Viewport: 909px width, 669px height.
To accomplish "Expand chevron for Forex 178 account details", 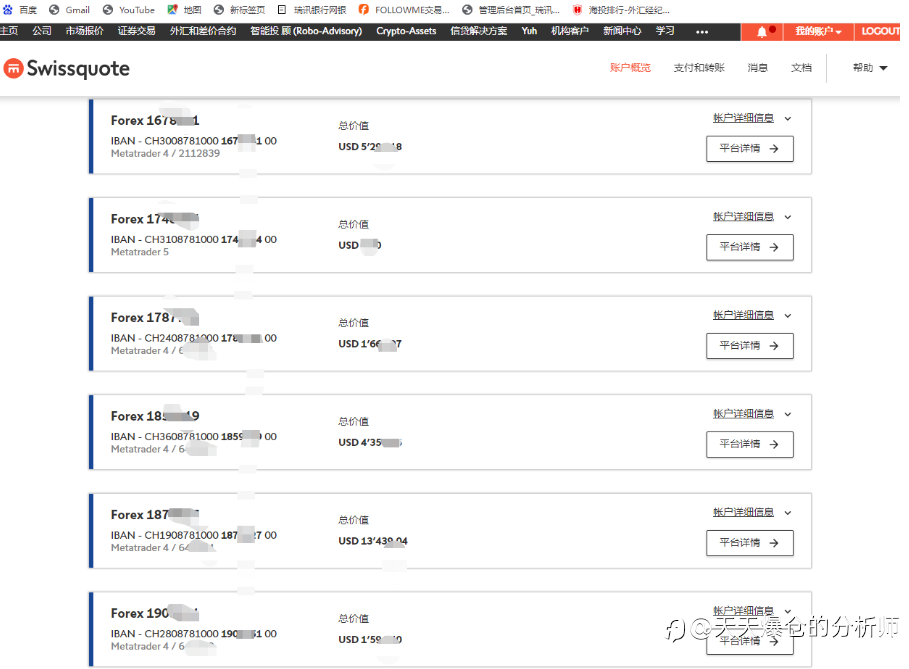I will 788,316.
